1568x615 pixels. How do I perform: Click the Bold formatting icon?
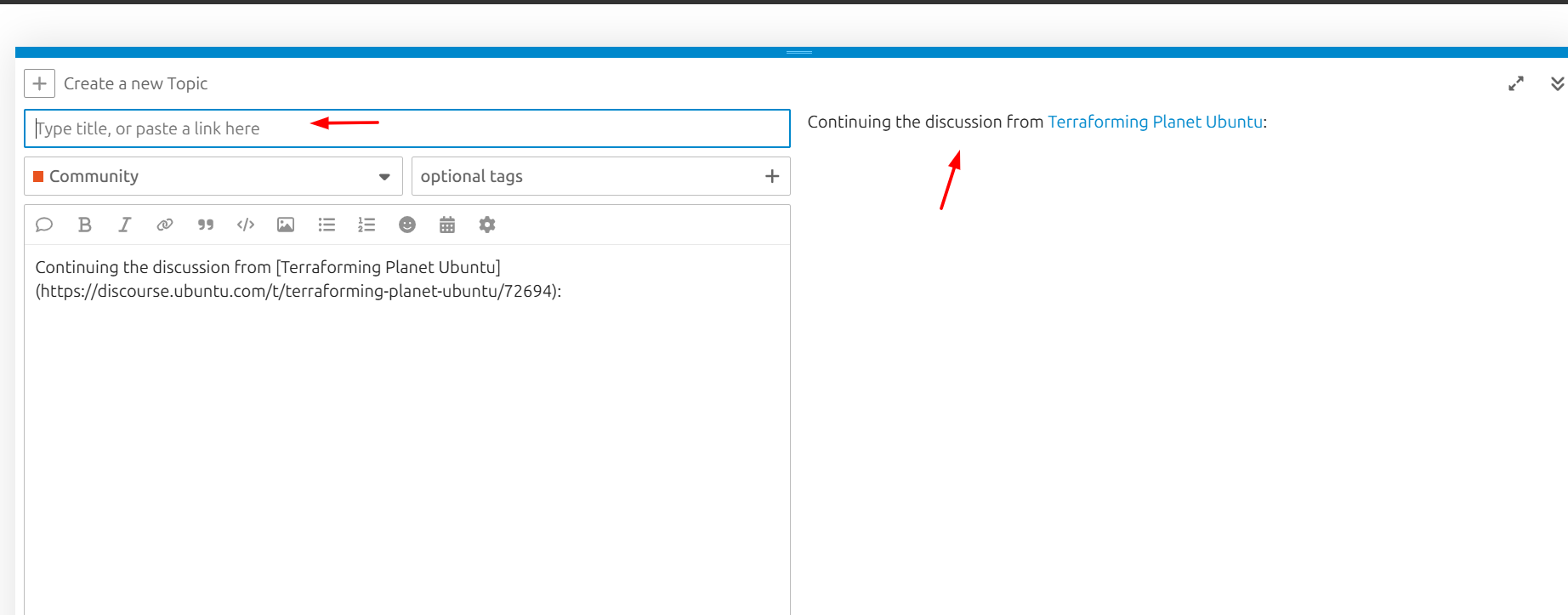[x=84, y=225]
